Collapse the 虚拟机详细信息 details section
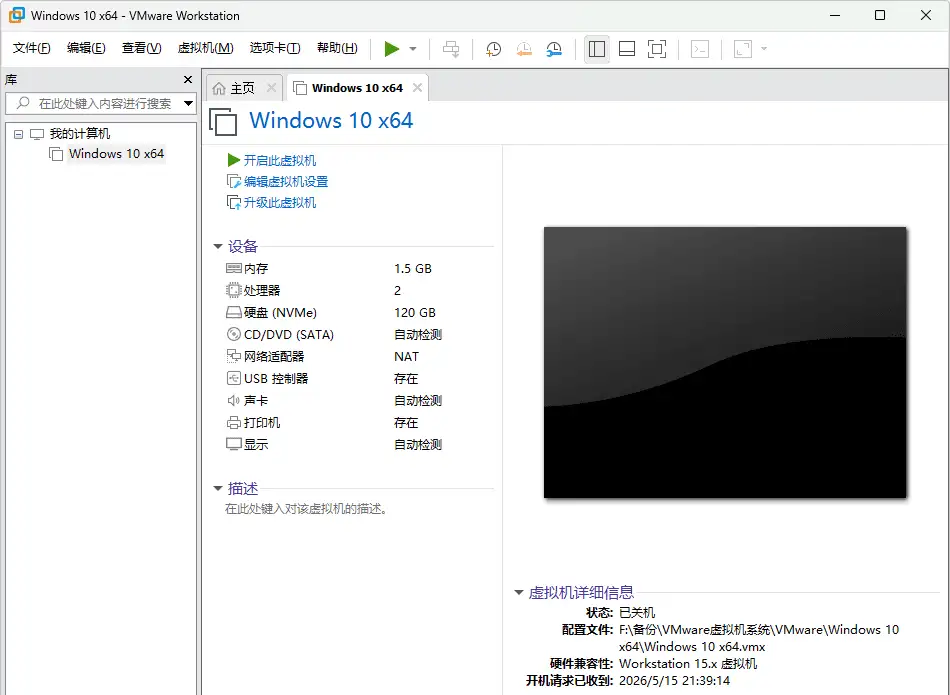The height and width of the screenshot is (695, 950). [x=519, y=593]
